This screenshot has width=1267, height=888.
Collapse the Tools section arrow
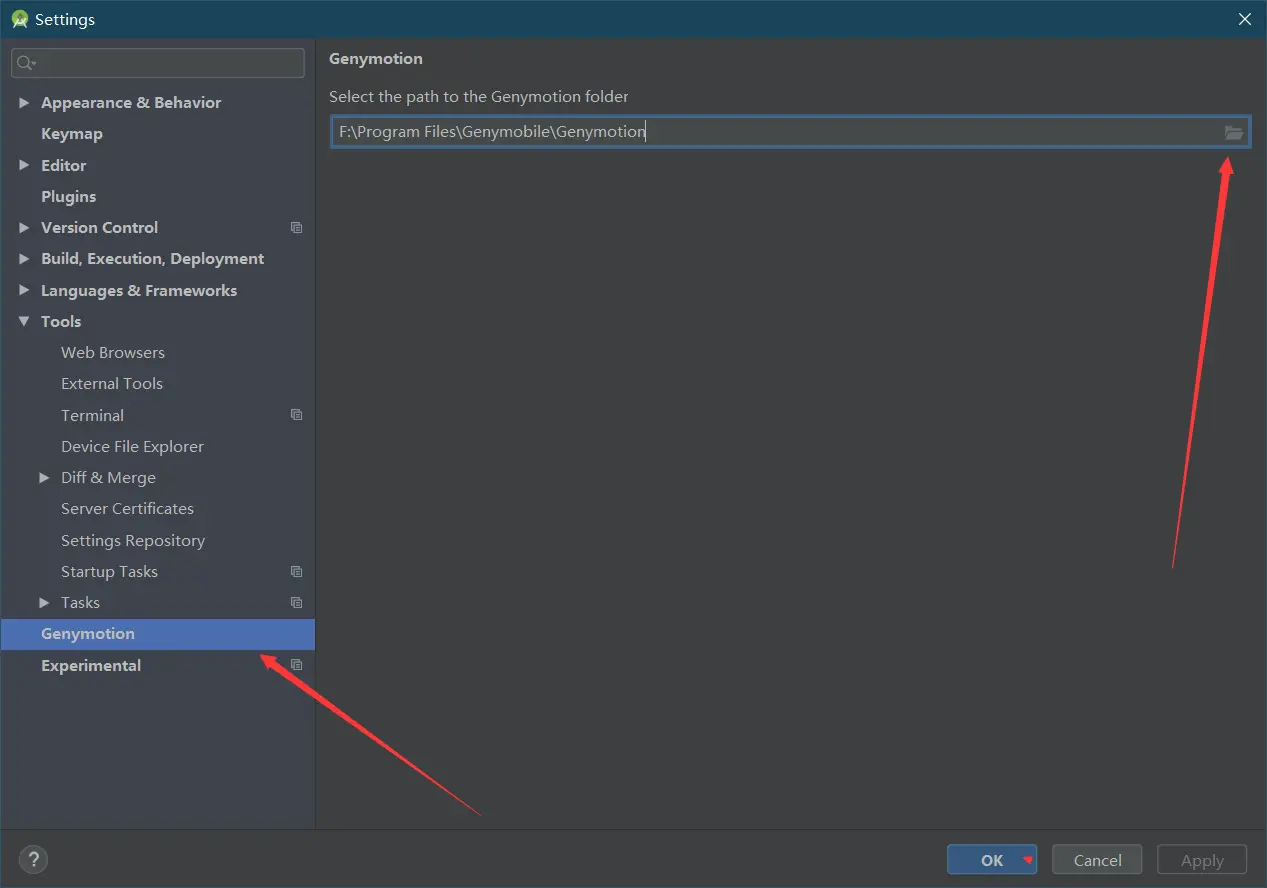24,322
